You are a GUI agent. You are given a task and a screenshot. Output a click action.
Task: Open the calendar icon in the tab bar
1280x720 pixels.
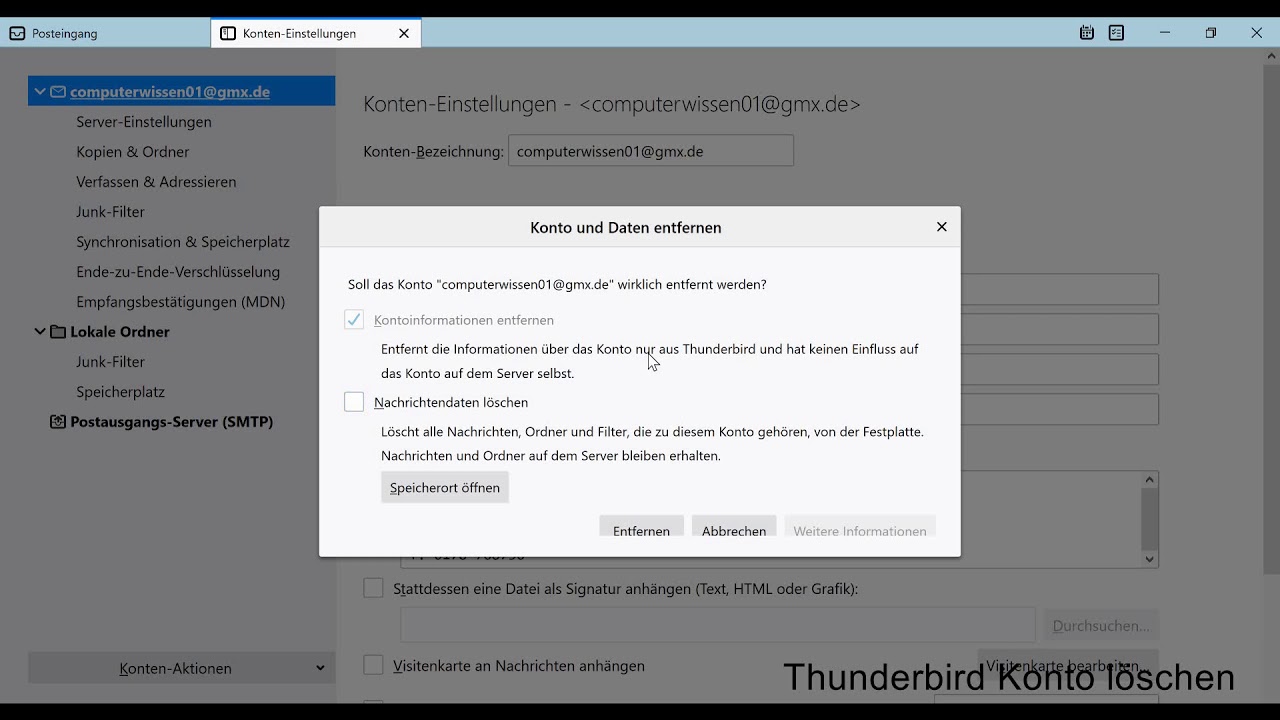pos(1087,33)
